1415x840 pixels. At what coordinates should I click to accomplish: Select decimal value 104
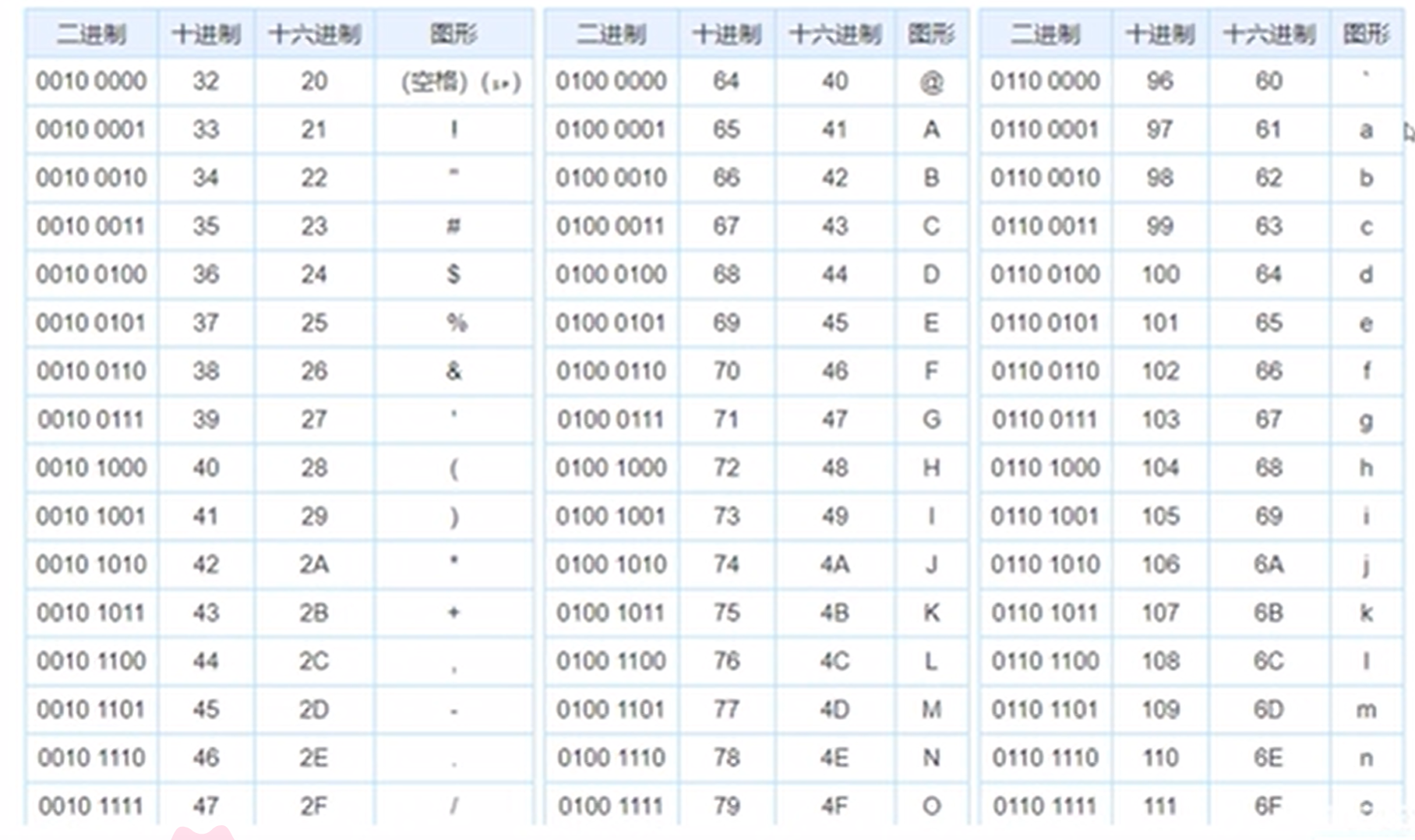(x=1160, y=468)
